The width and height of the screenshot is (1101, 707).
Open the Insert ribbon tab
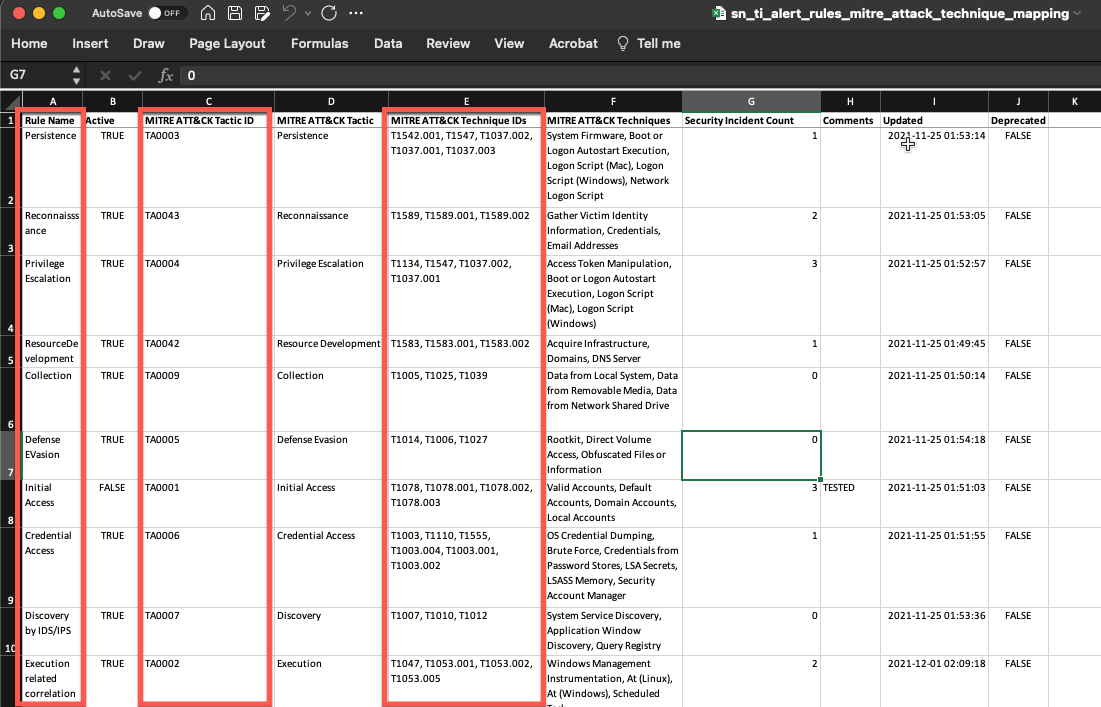tap(90, 44)
